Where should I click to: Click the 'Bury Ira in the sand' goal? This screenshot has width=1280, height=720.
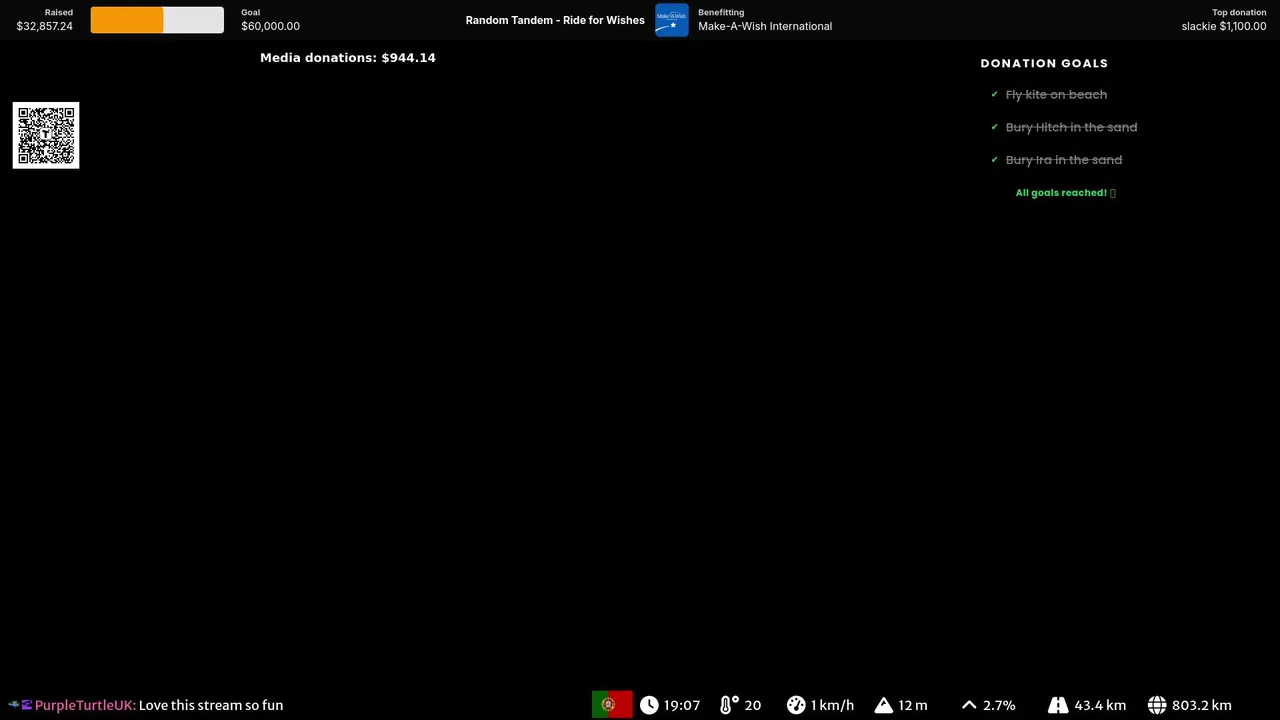coord(1063,160)
